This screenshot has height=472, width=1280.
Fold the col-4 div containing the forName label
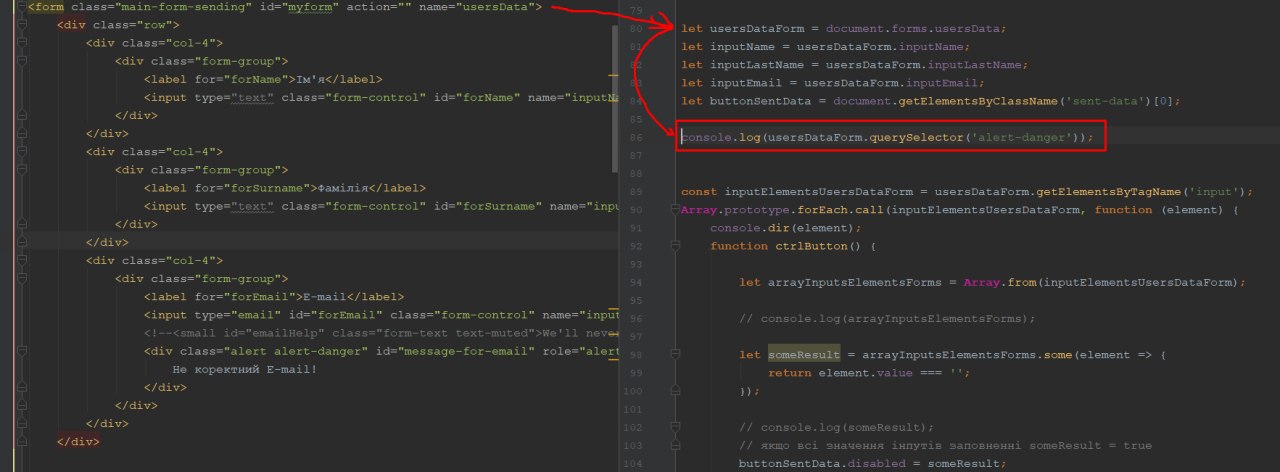tap(20, 44)
